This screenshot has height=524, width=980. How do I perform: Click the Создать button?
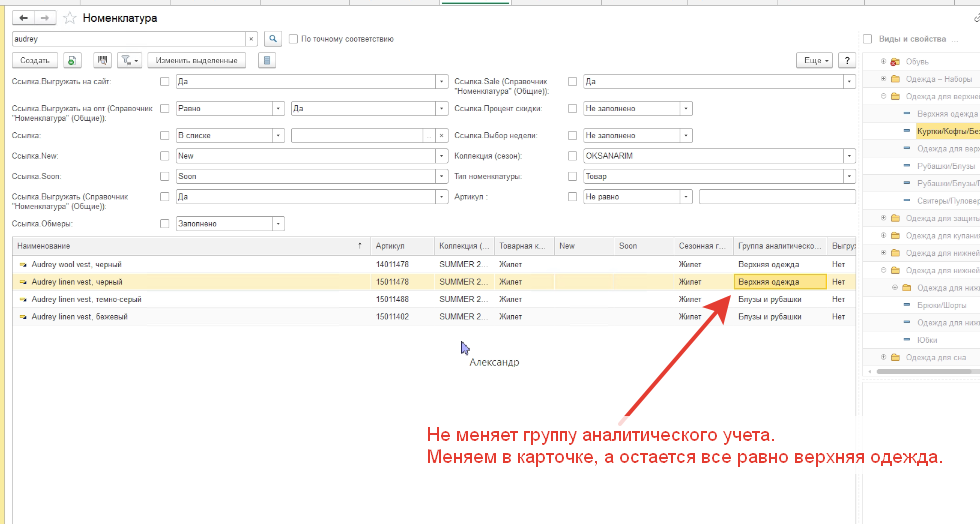34,61
